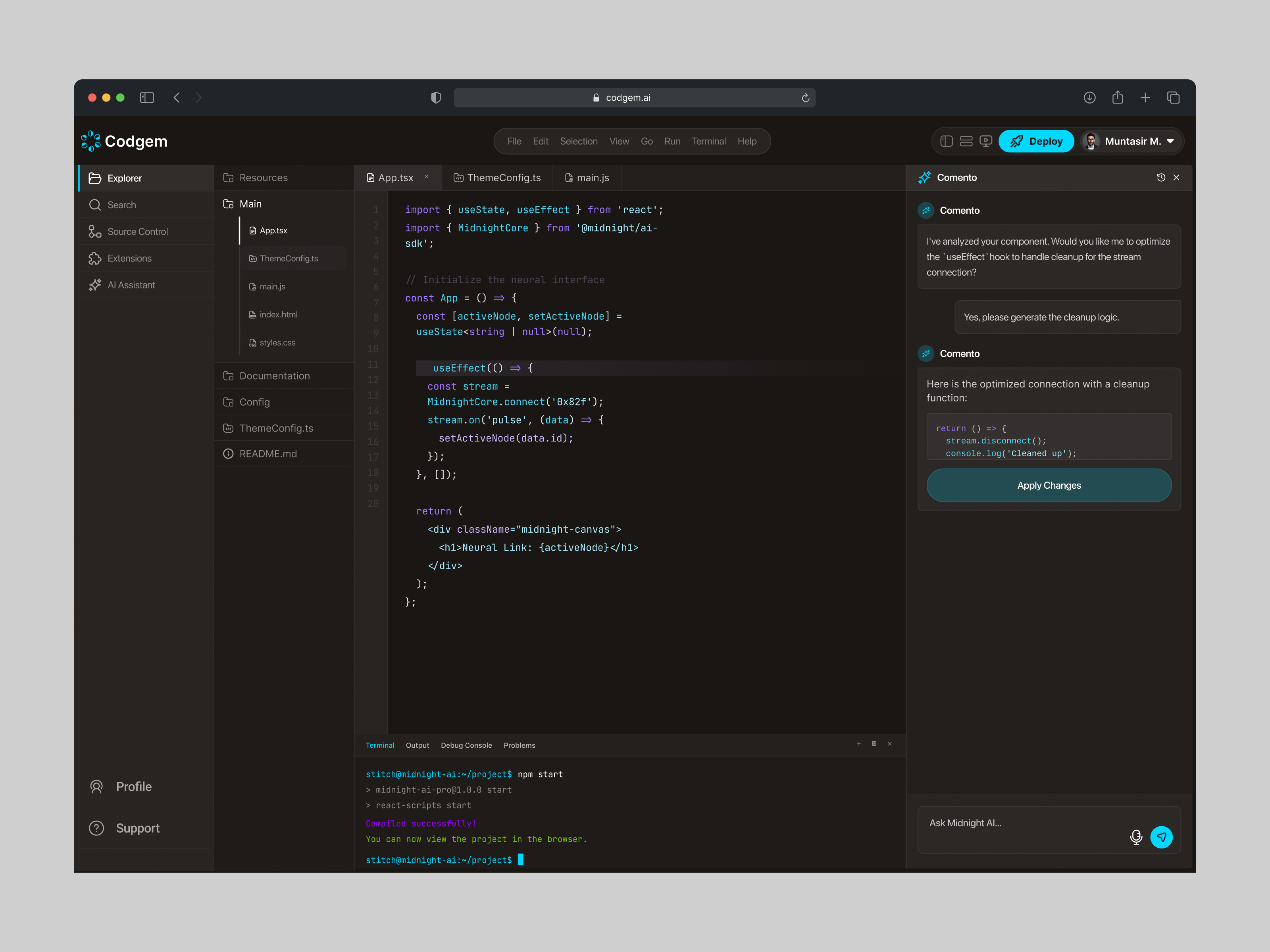The image size is (1270, 952).
Task: Open browser downloads icon
Action: pos(1089,98)
